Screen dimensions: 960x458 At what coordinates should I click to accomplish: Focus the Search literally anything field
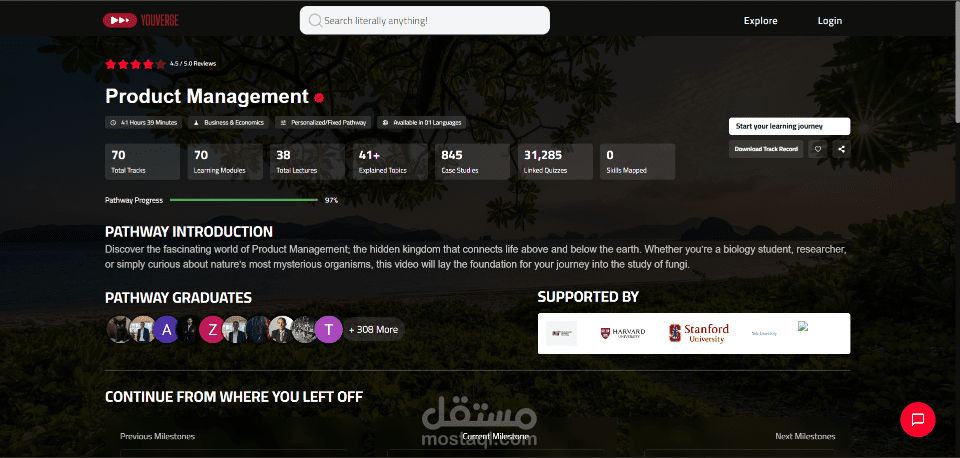424,20
